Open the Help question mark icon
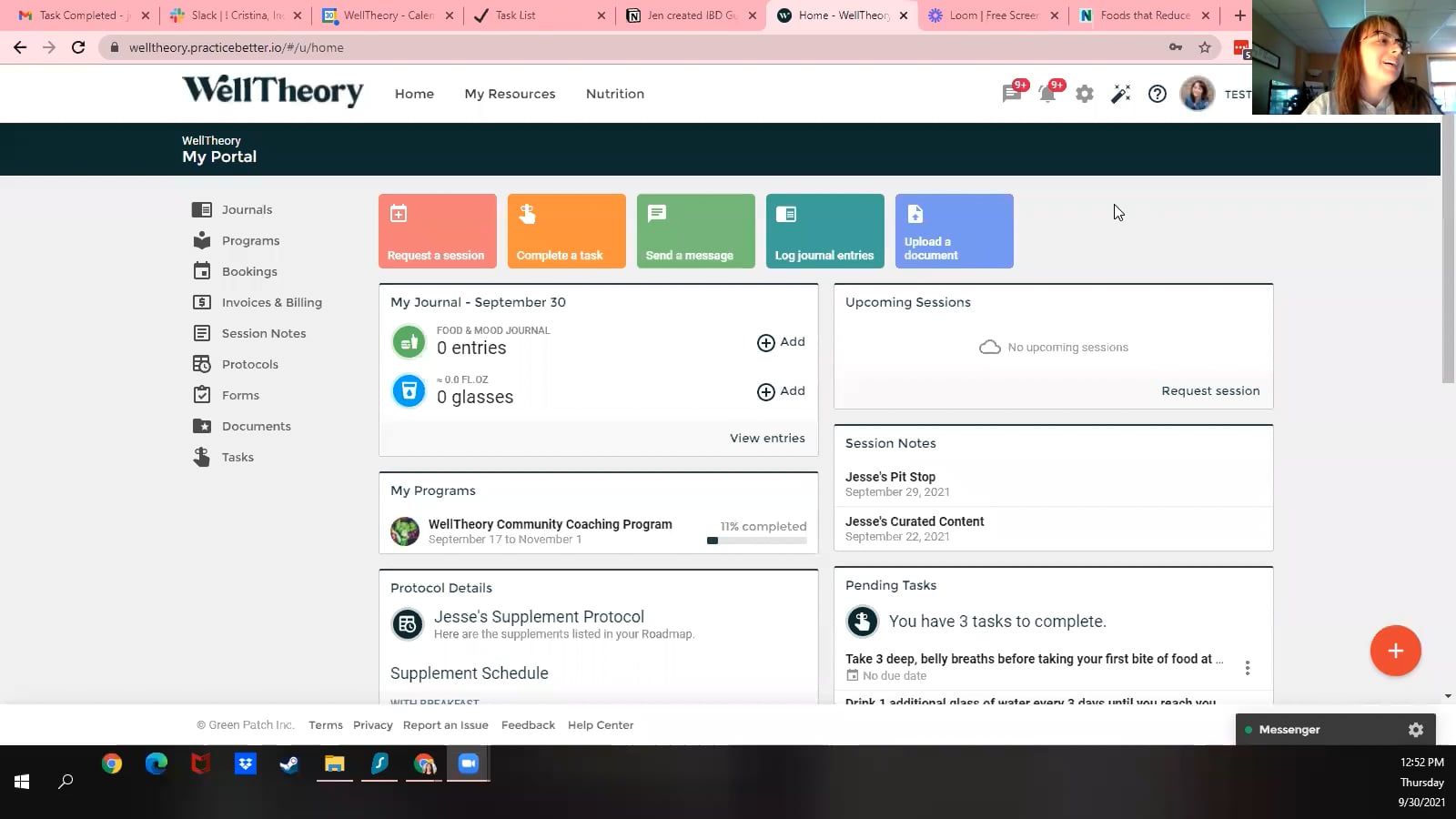This screenshot has width=1456, height=819. 1157,94
